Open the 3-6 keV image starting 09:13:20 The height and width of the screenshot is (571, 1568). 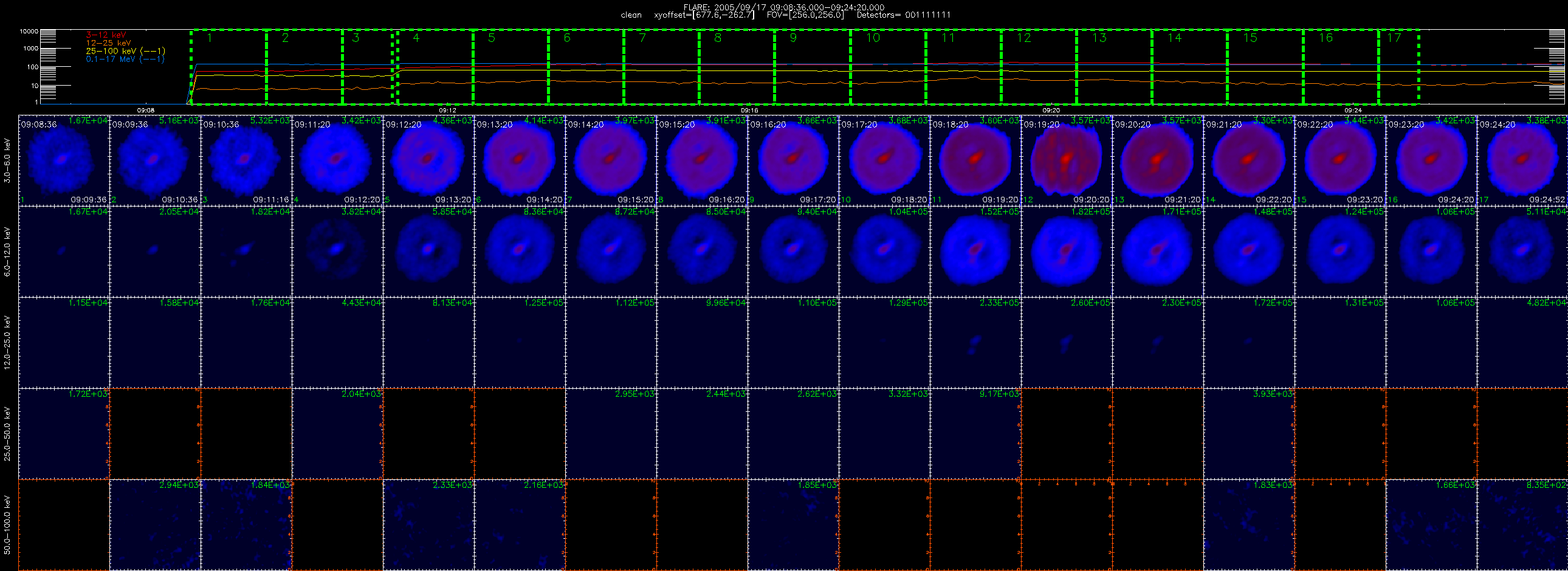(x=520, y=160)
